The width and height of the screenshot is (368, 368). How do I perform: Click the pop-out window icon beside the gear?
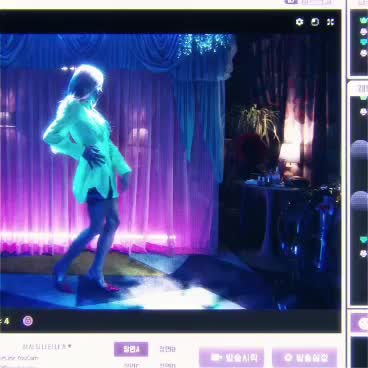(315, 22)
